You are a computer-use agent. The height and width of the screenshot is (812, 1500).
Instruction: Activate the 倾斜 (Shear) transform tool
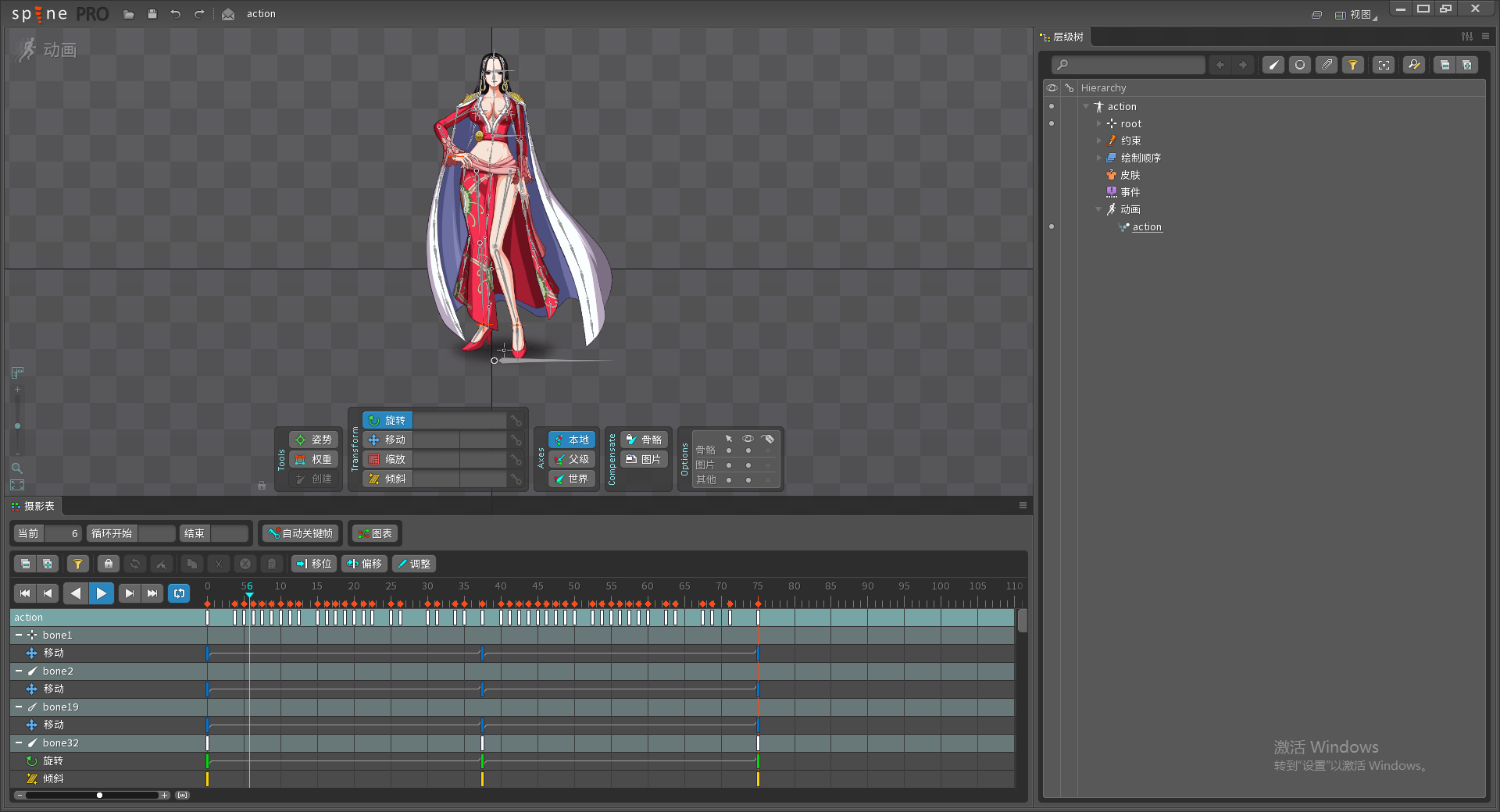tap(387, 479)
